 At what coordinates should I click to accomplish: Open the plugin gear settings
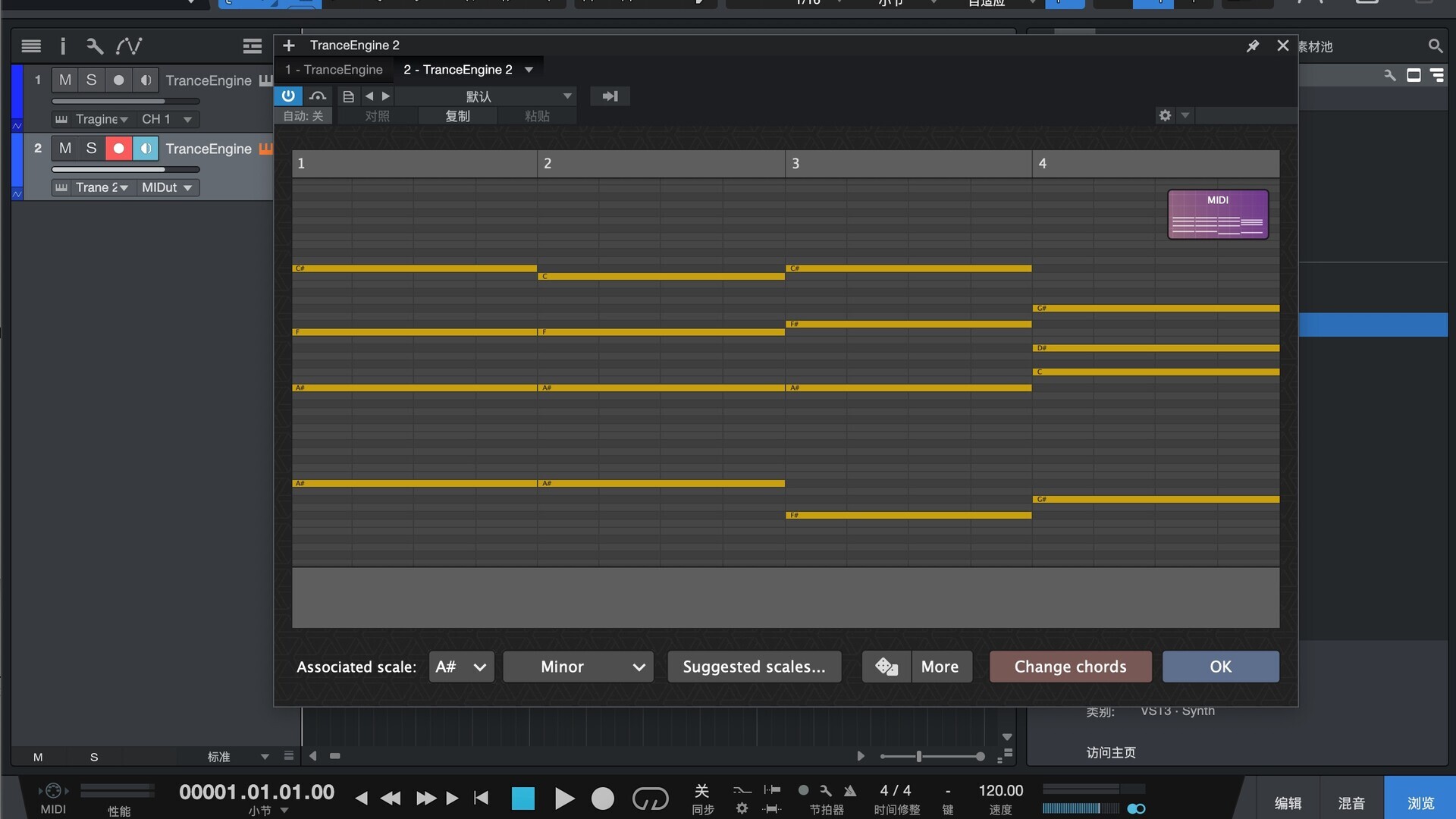coord(1165,115)
